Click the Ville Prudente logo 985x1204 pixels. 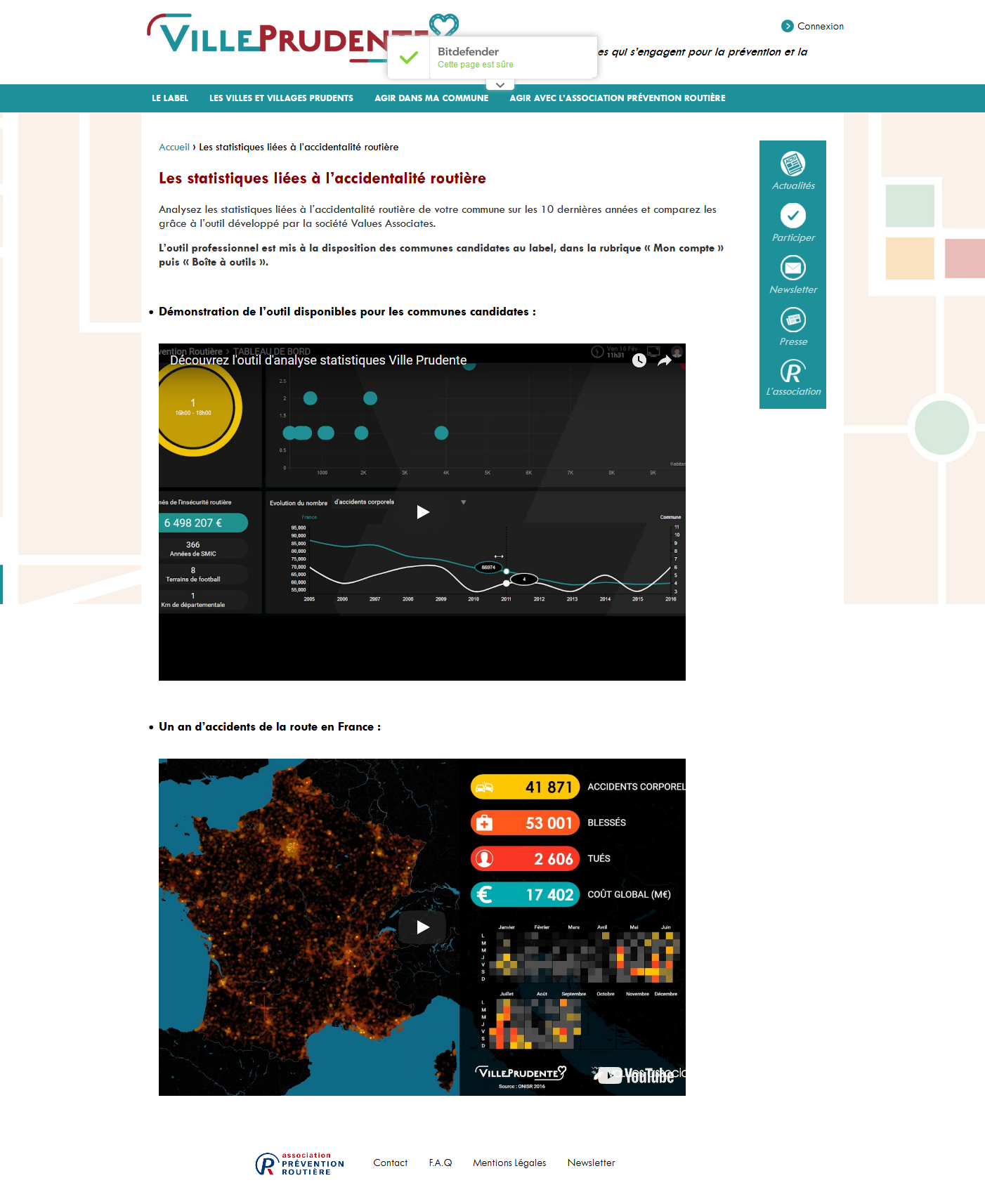coord(302,38)
